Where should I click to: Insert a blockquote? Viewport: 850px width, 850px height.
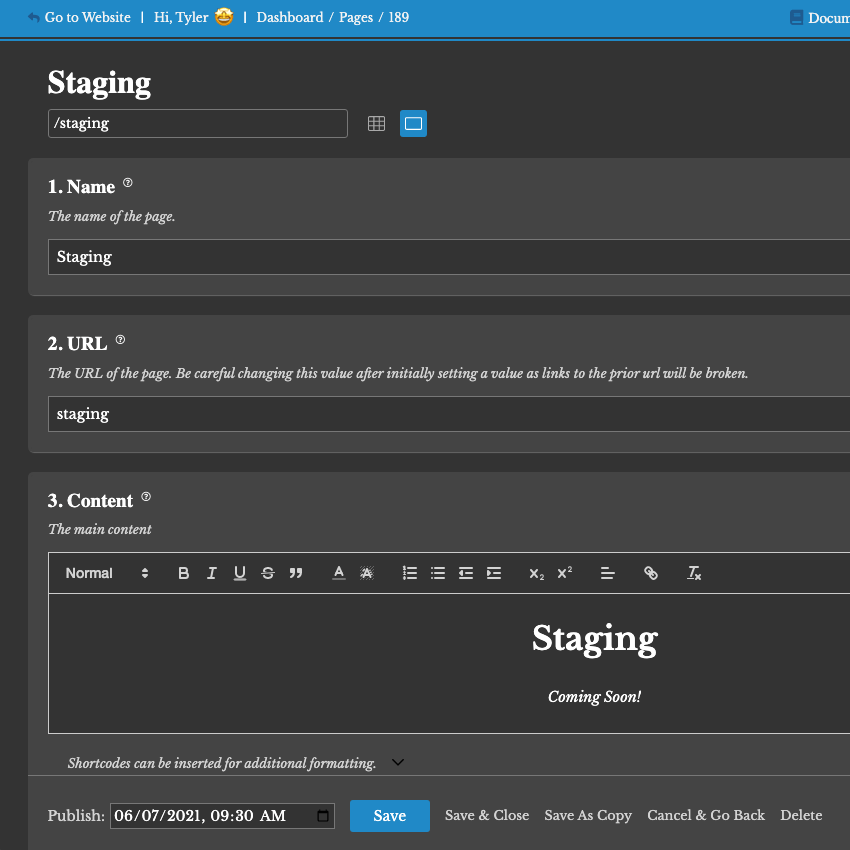[295, 573]
